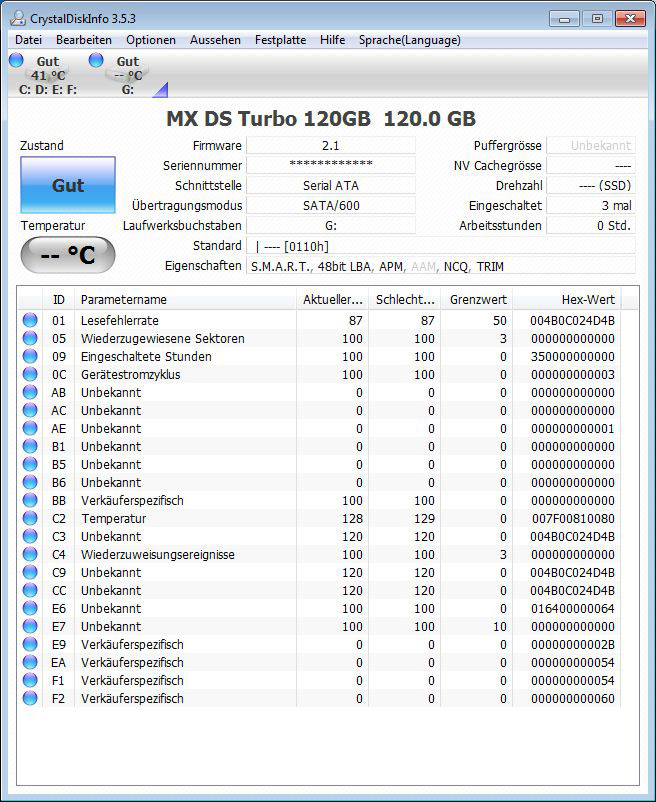656x802 pixels.
Task: Click hex value 016400000064
Action: (573, 609)
